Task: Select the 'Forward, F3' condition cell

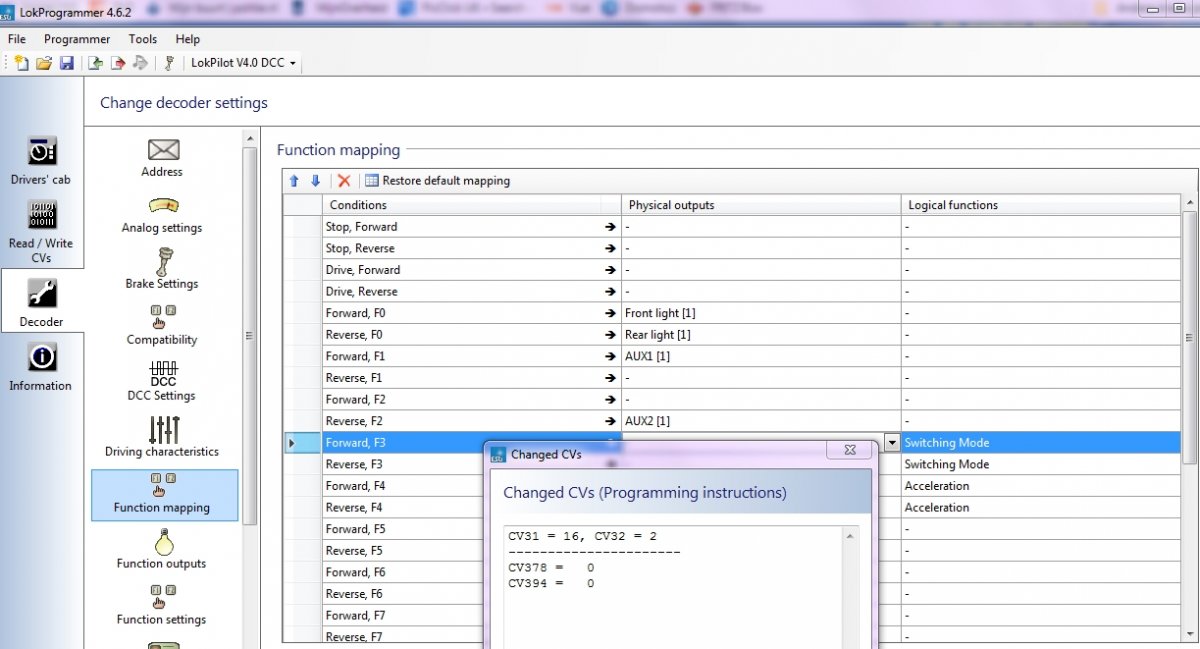Action: point(472,442)
